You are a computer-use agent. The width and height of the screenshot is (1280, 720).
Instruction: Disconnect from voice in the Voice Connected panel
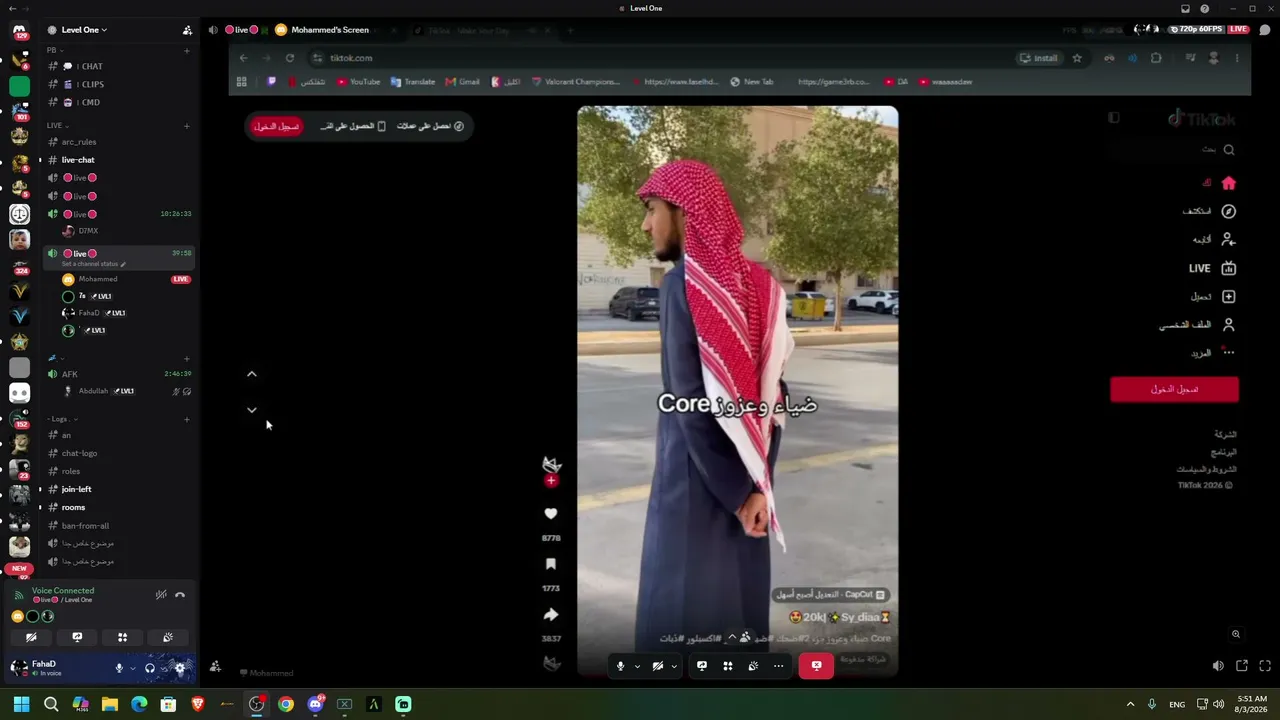point(180,595)
